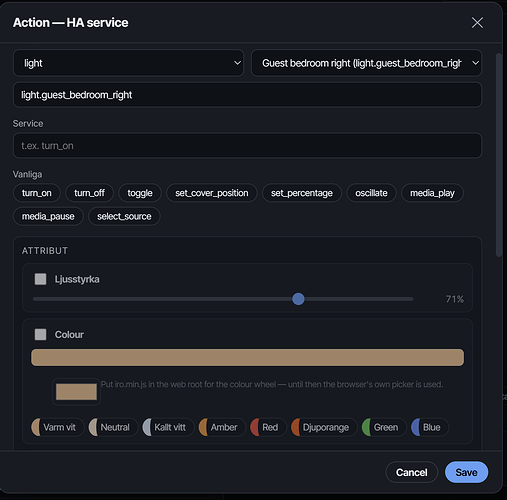Select the Varm vit colour preset
The height and width of the screenshot is (500, 507).
click(58, 427)
